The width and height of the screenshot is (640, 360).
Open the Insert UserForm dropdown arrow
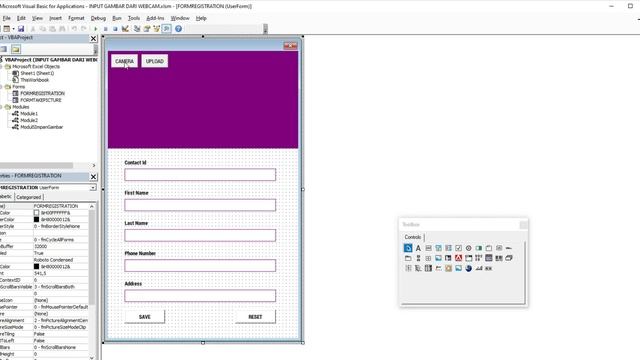(13, 29)
